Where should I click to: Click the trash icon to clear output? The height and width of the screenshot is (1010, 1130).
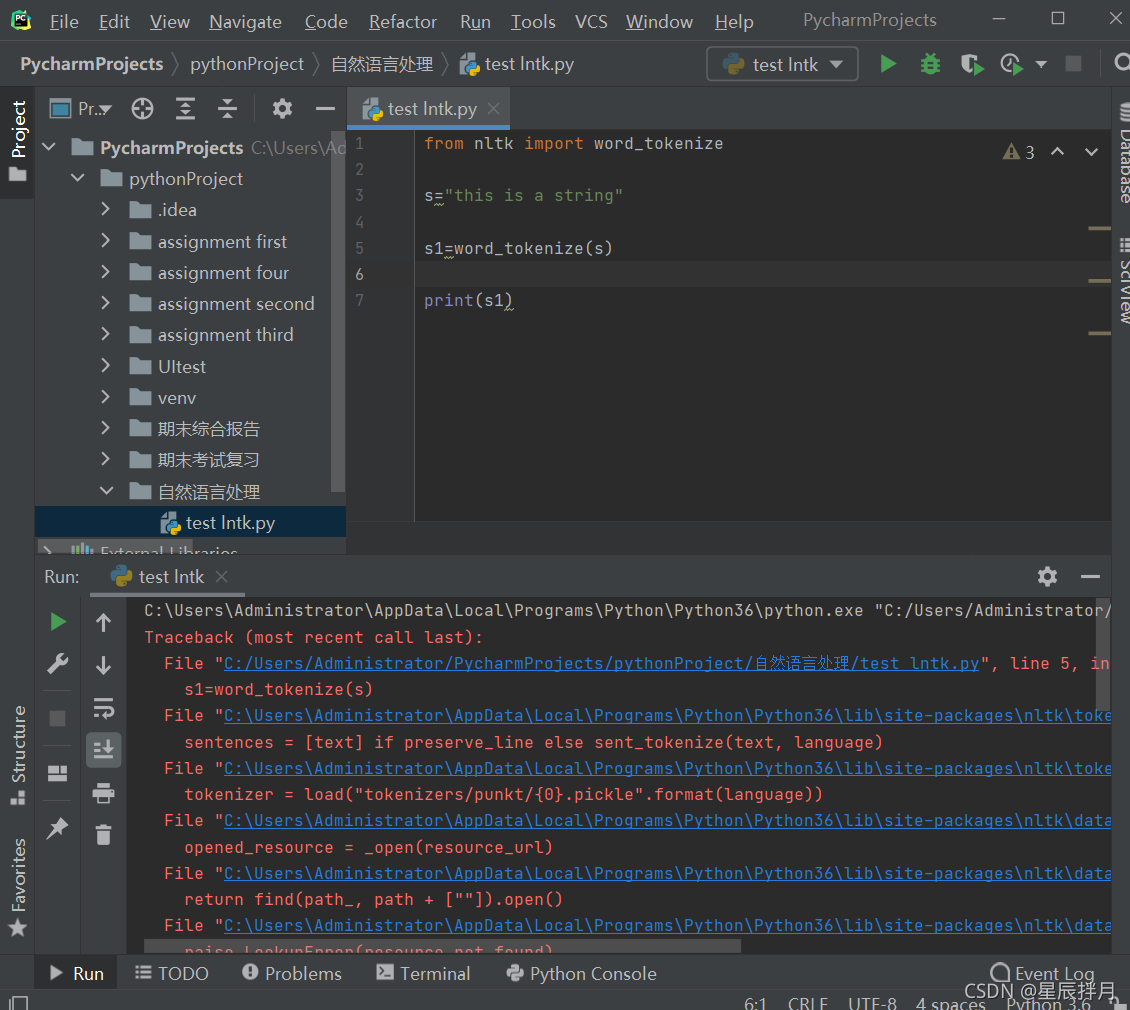point(103,834)
